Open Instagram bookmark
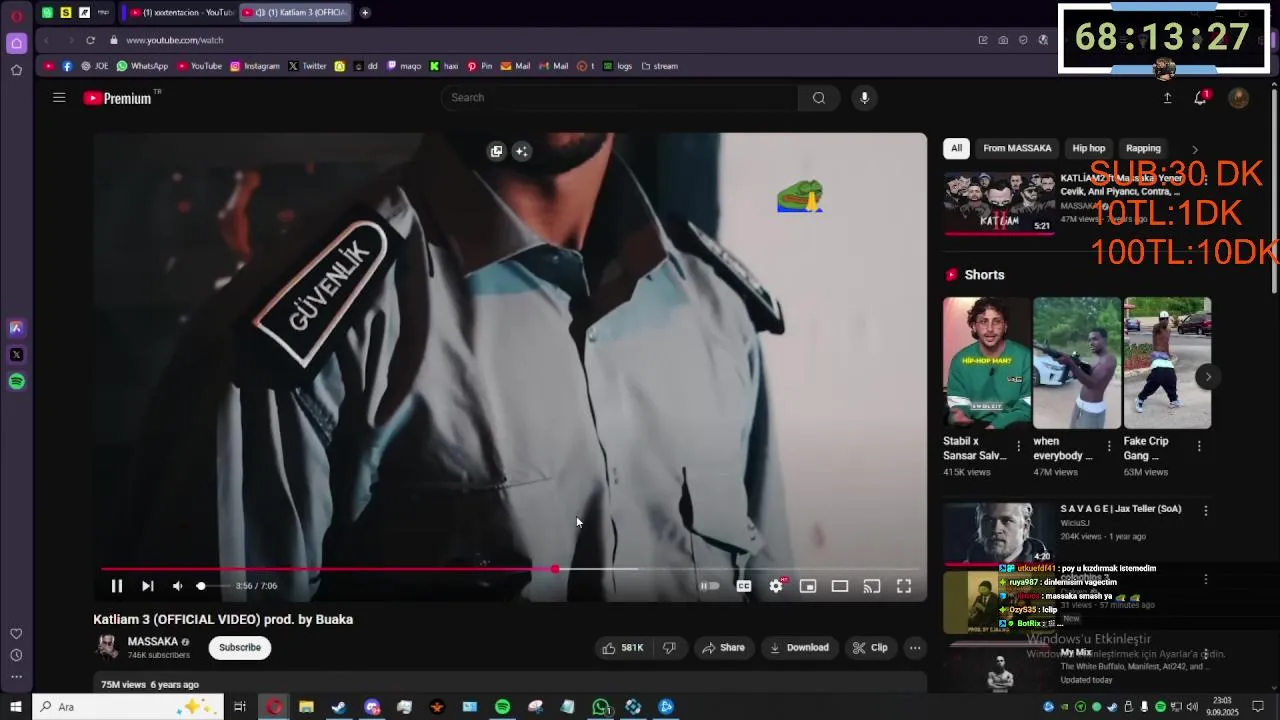 [255, 66]
